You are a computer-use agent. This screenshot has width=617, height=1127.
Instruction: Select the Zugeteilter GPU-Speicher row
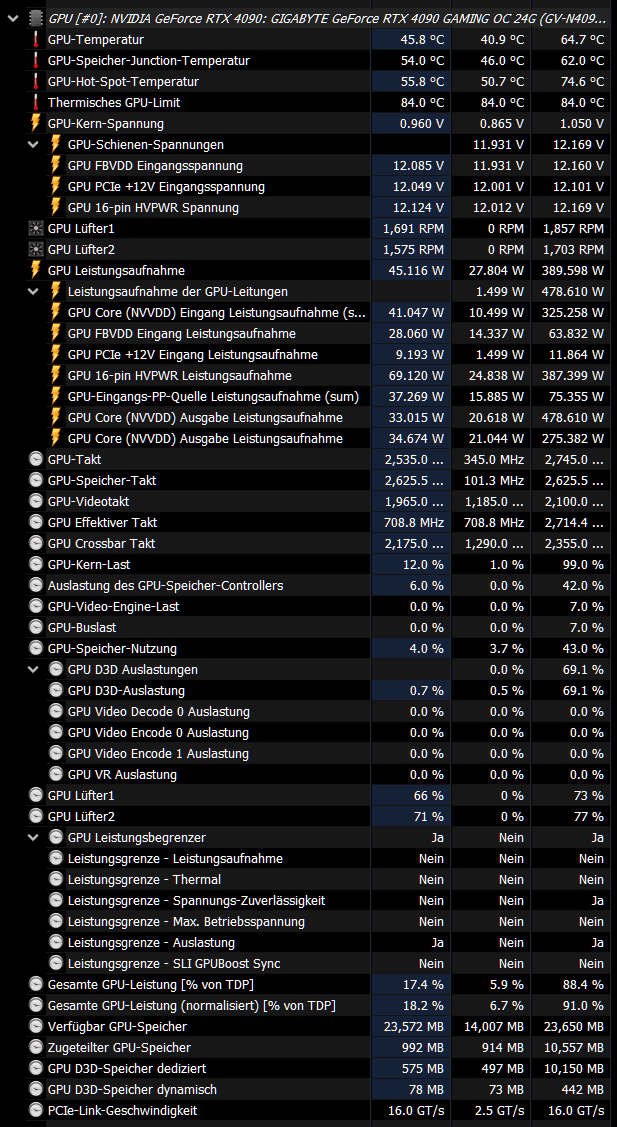click(x=119, y=1047)
